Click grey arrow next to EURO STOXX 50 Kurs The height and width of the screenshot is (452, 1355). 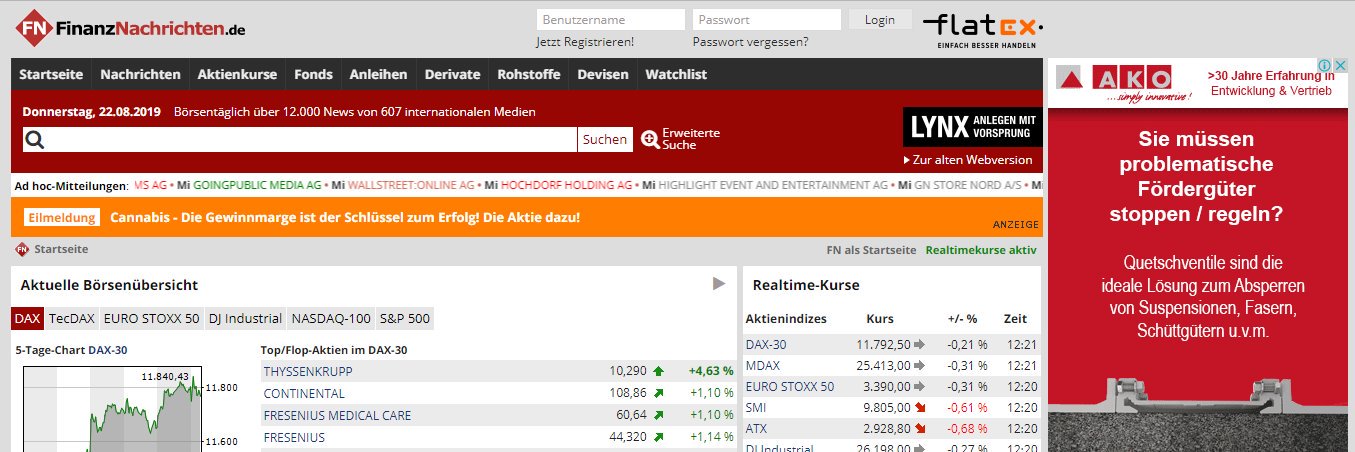919,386
